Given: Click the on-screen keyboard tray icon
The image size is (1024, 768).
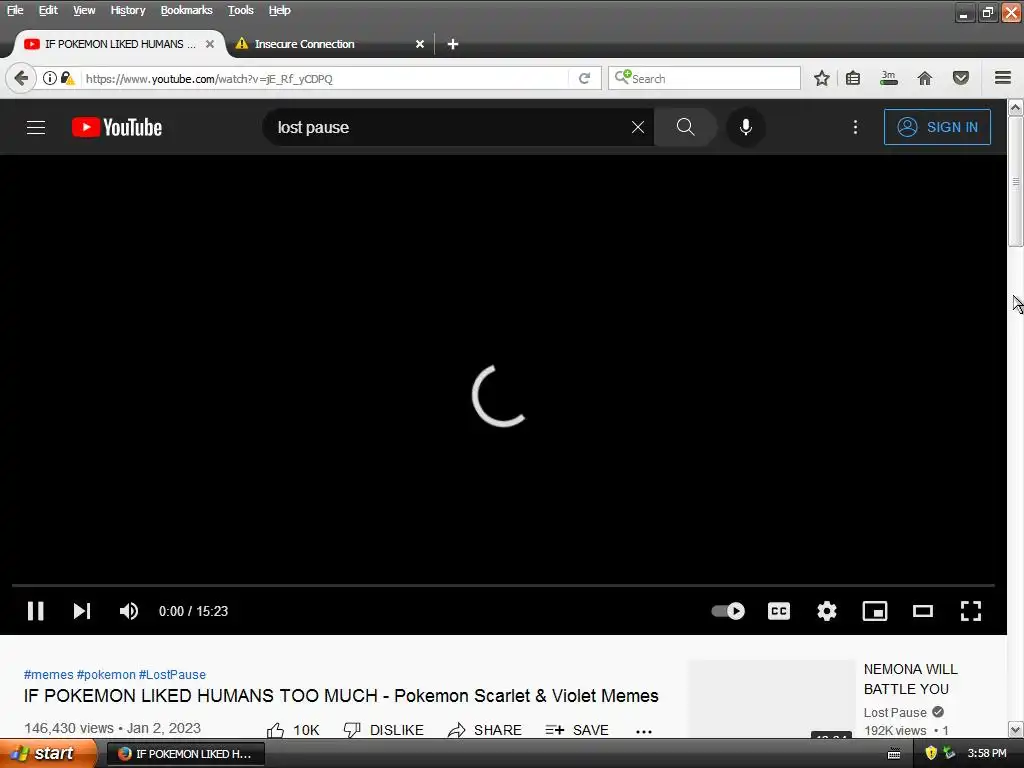Looking at the screenshot, I should point(895,754).
